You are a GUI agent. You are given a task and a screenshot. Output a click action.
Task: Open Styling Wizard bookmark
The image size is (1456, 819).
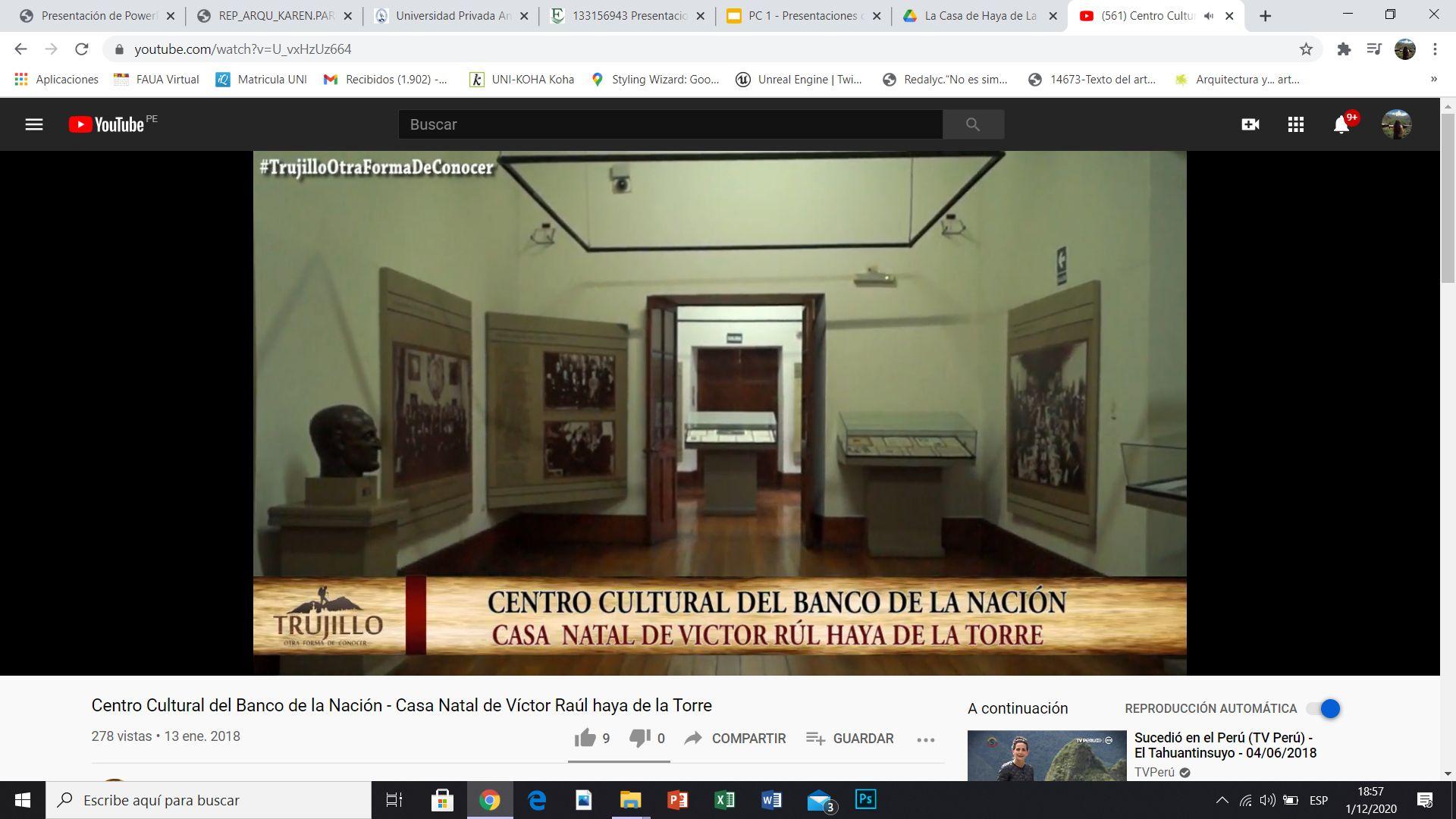(654, 80)
